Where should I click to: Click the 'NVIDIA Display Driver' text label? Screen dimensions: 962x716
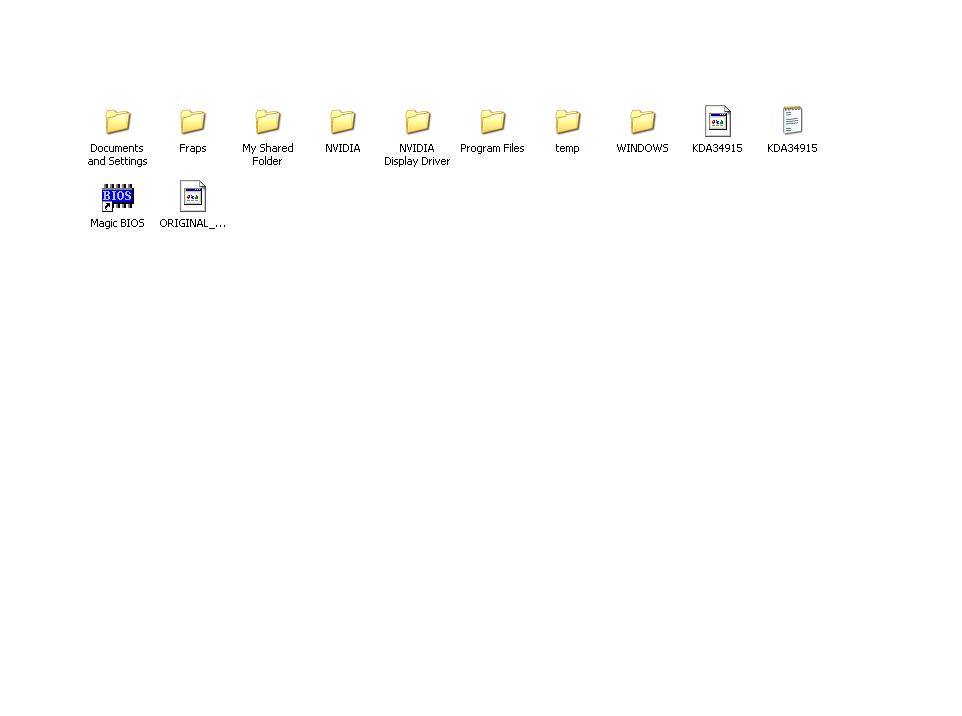(417, 155)
